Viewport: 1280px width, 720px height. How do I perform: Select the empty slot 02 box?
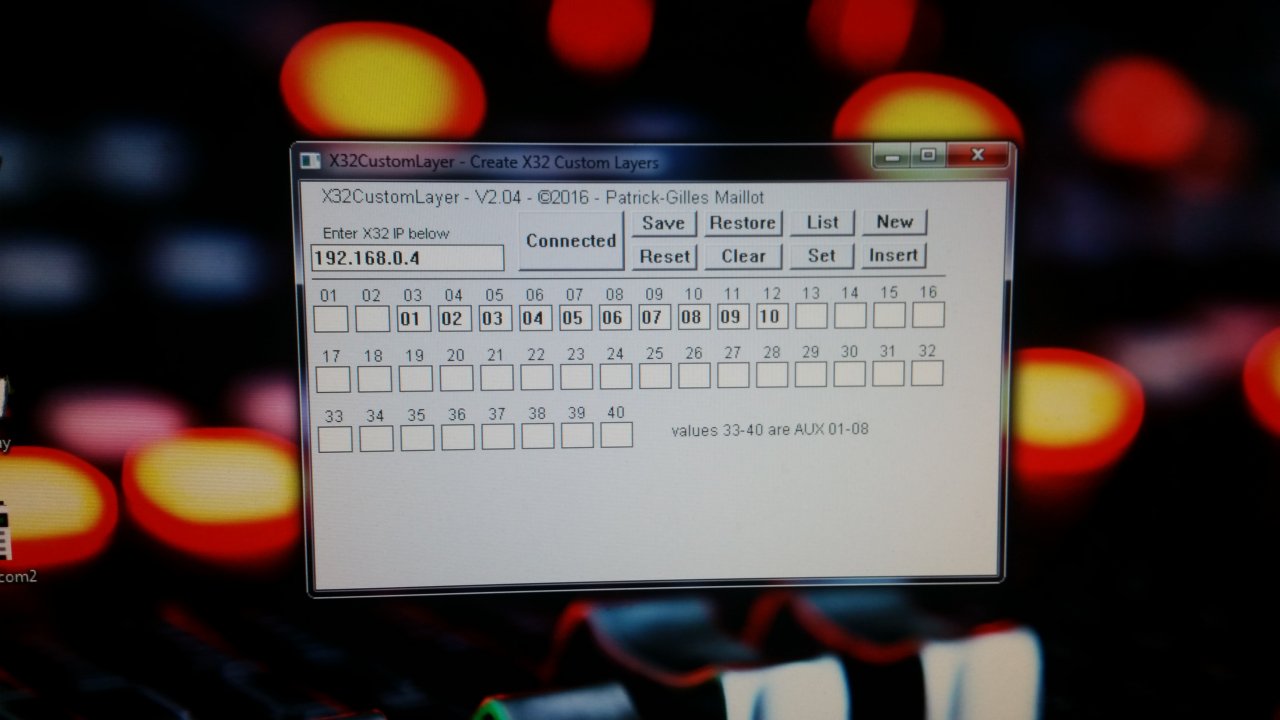coord(372,319)
